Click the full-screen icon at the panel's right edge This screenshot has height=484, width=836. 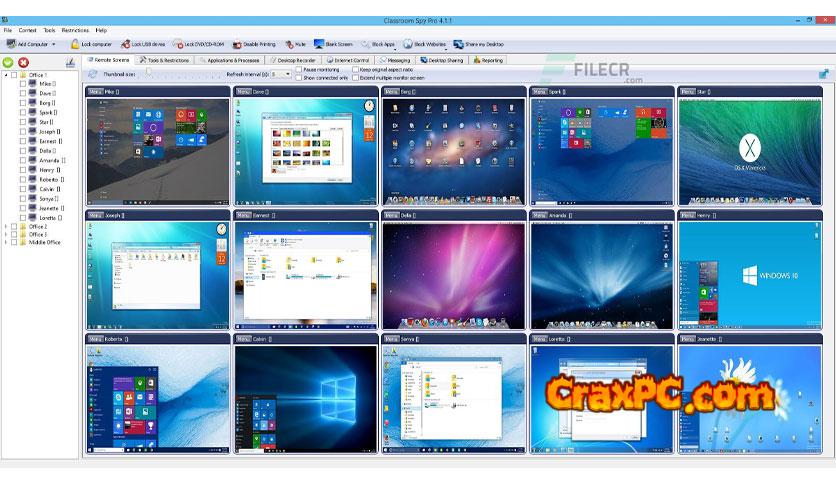[824, 74]
